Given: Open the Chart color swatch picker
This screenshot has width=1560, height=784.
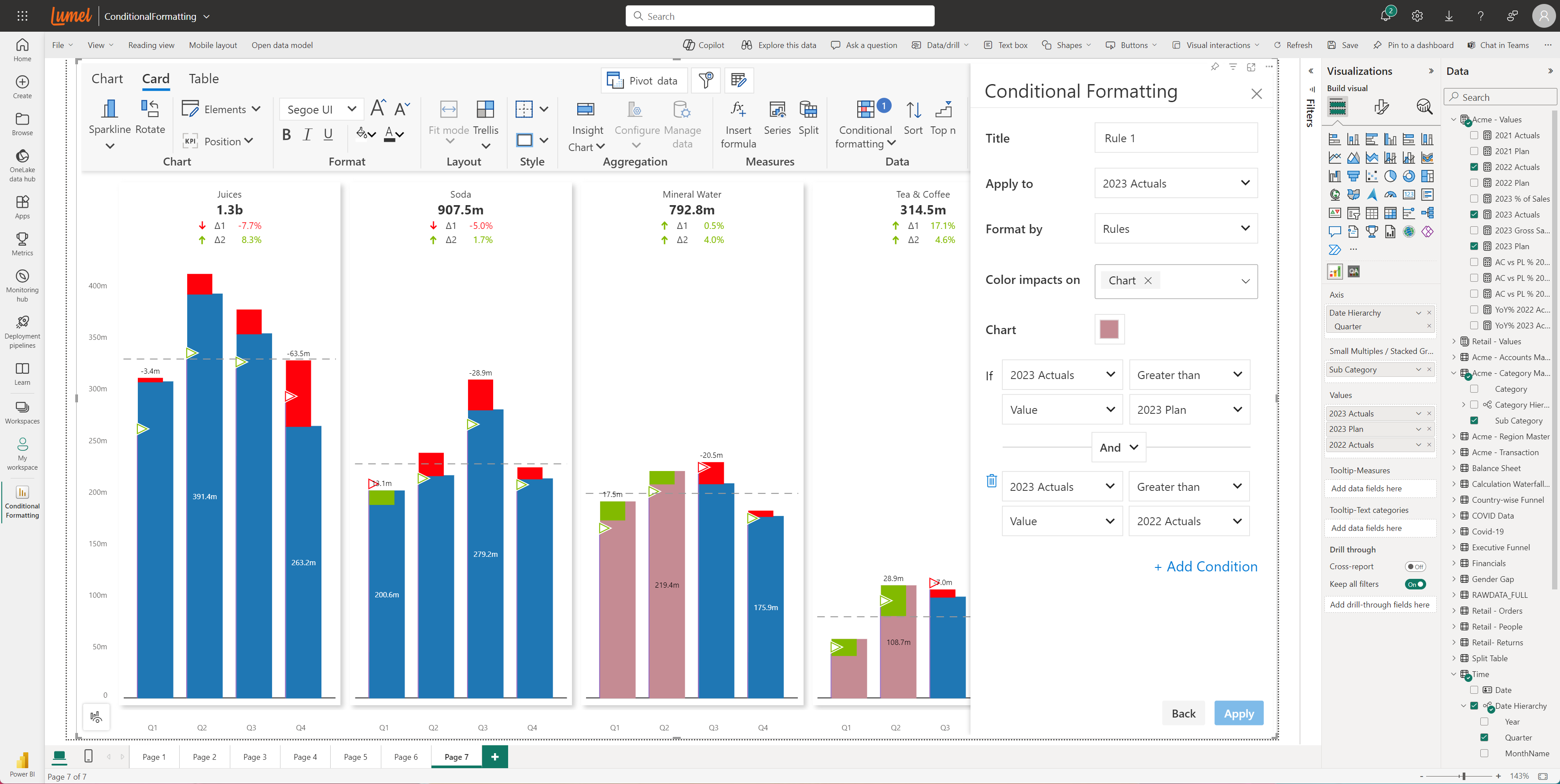Looking at the screenshot, I should click(1109, 329).
